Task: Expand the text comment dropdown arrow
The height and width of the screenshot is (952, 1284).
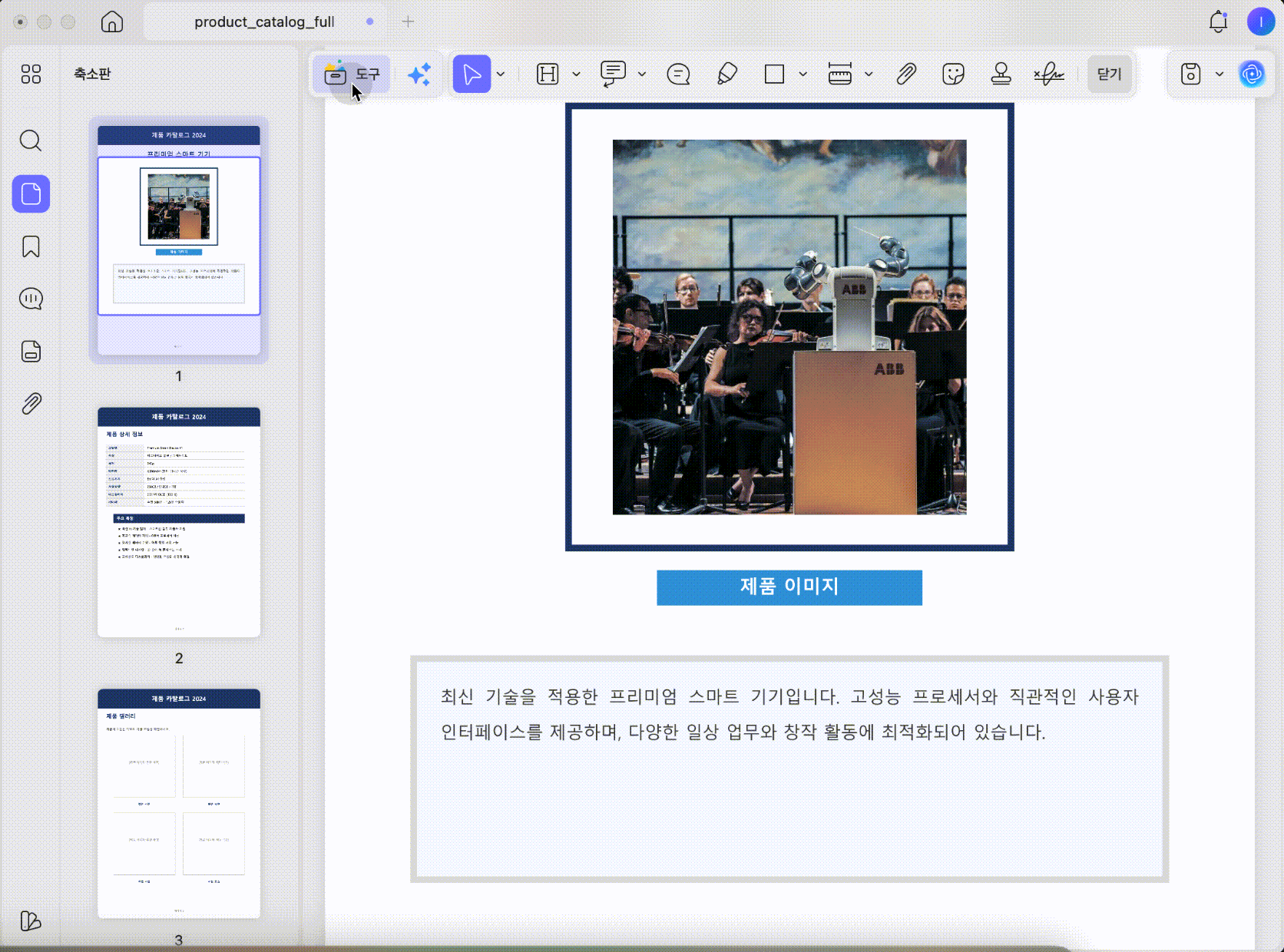Action: pos(642,74)
